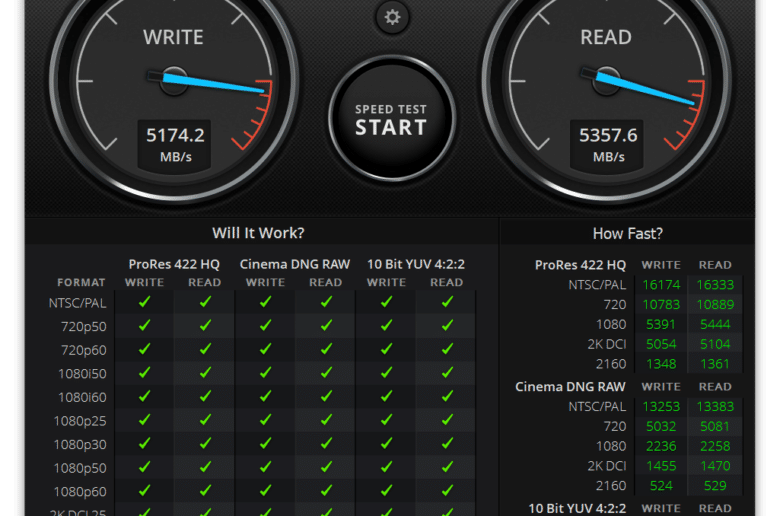Click Cinema DNG 2K DCI read value 1470

715,466
